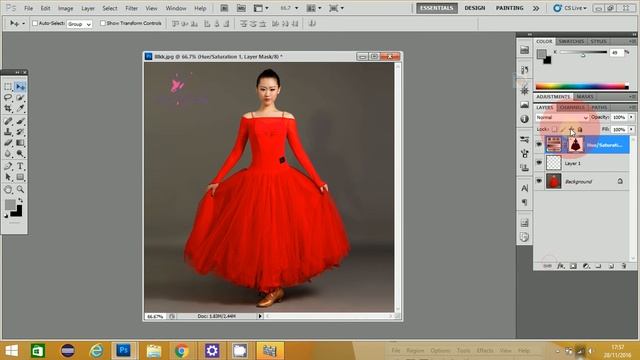Swap foreground and background colors

[x=20, y=200]
